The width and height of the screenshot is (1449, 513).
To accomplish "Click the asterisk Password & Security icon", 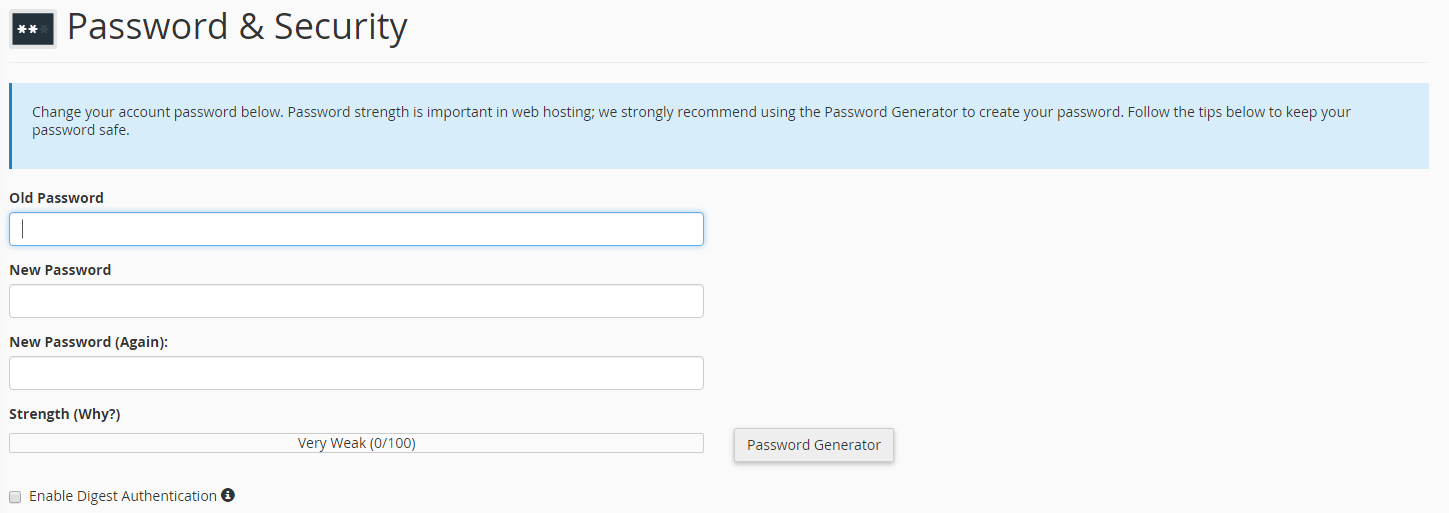I will [x=33, y=29].
